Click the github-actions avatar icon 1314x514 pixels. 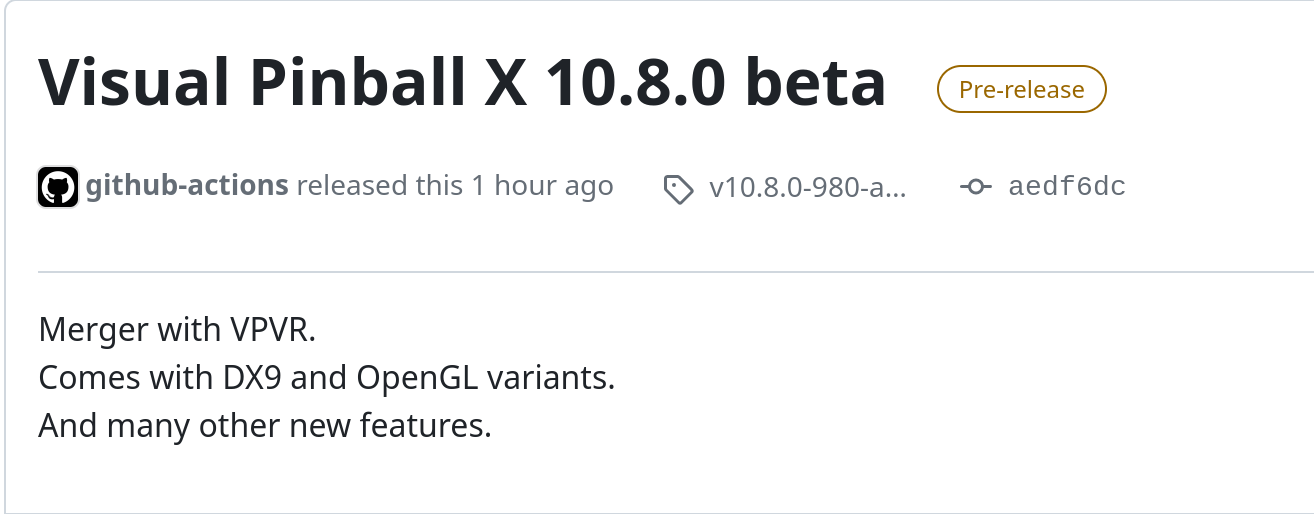click(58, 187)
